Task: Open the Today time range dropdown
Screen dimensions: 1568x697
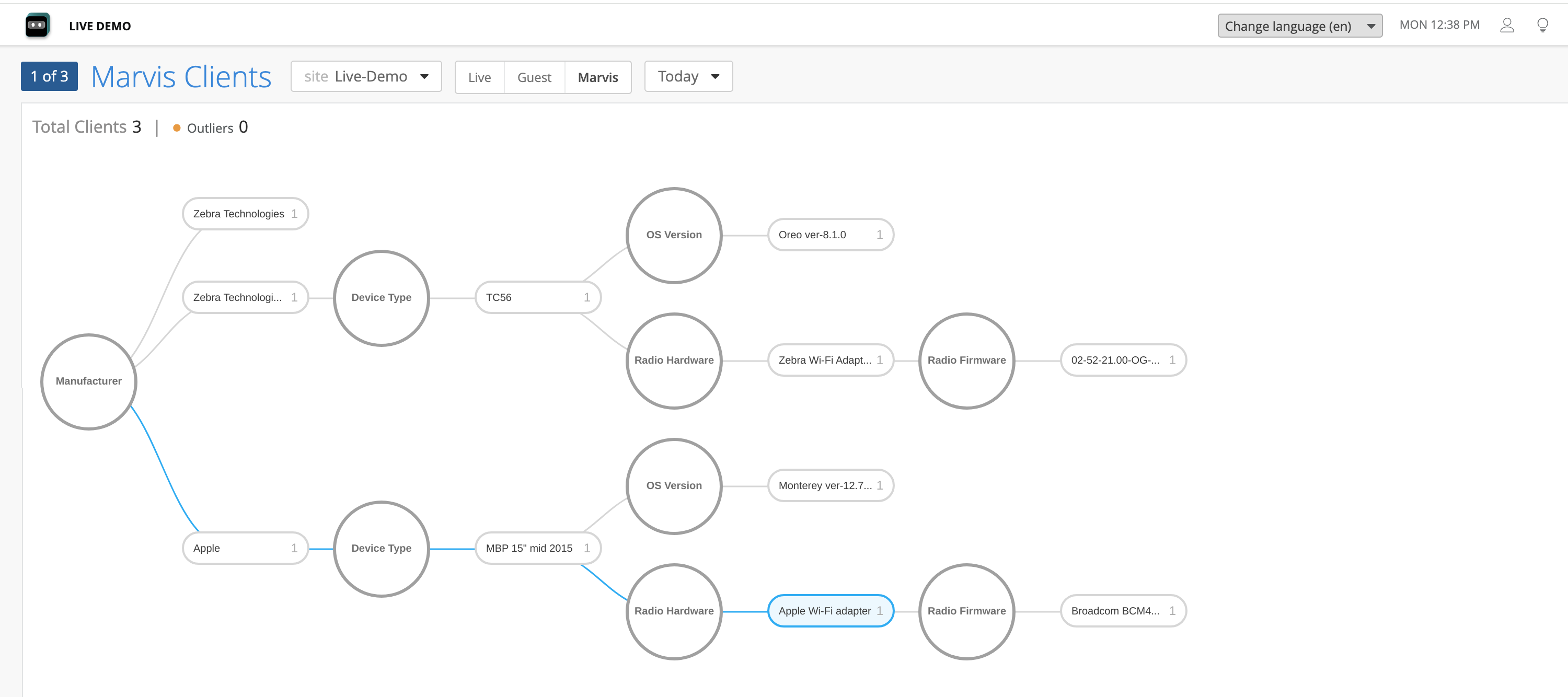Action: 688,77
